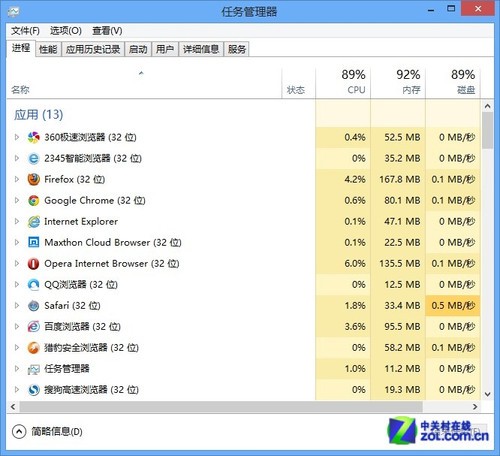The height and width of the screenshot is (456, 500).
Task: Open the 文件(F) menu
Action: coord(25,31)
